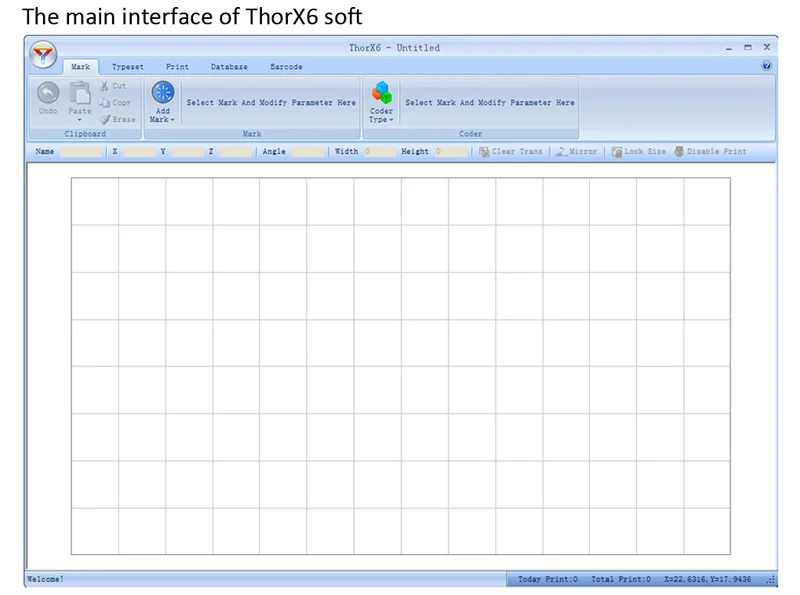Click the ThorX6 application logo button
Screen dimensions: 800x595
click(x=43, y=53)
